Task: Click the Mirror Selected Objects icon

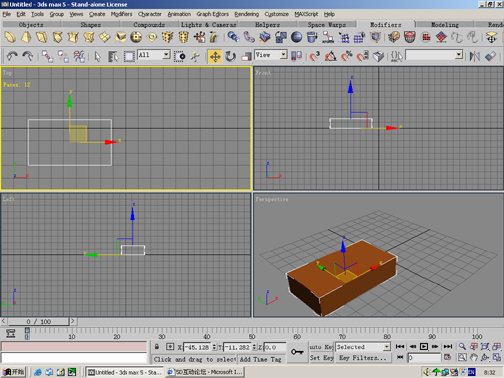Action: [x=474, y=56]
